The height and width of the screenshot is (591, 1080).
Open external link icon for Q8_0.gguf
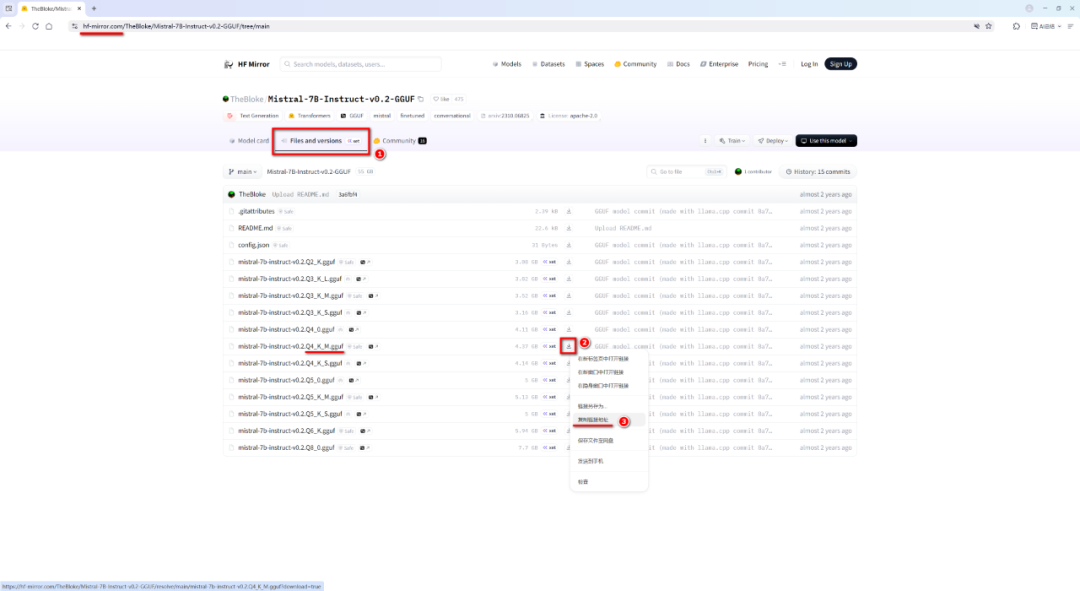pyautogui.click(x=364, y=448)
